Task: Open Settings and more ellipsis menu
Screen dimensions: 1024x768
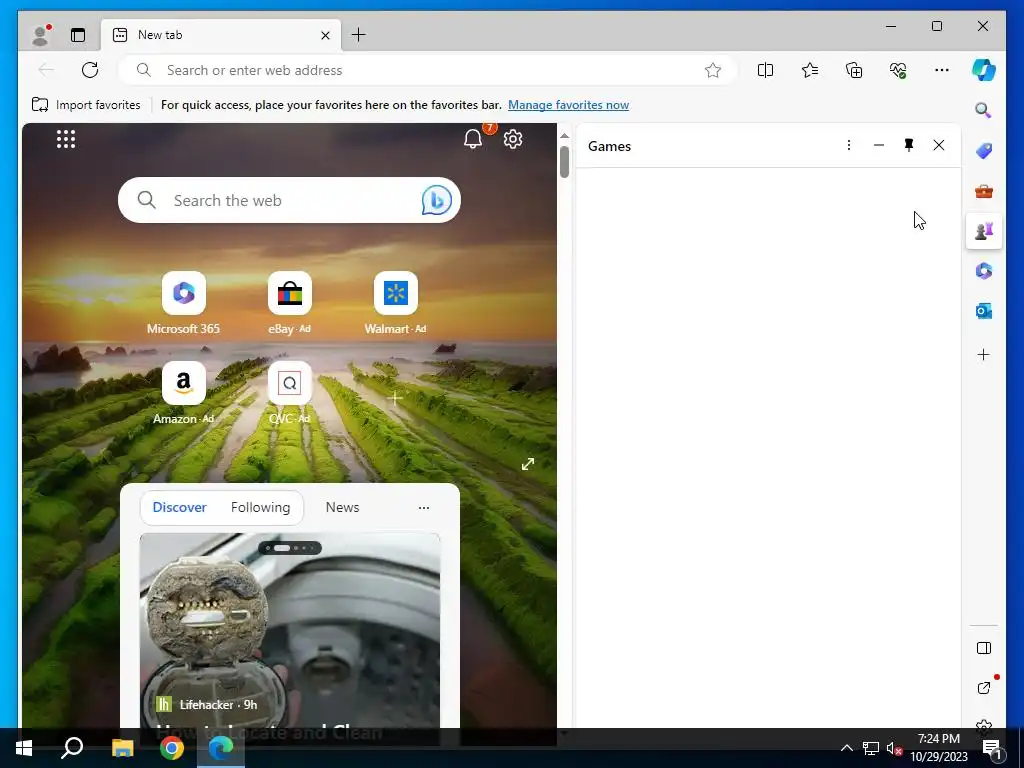Action: 942,70
